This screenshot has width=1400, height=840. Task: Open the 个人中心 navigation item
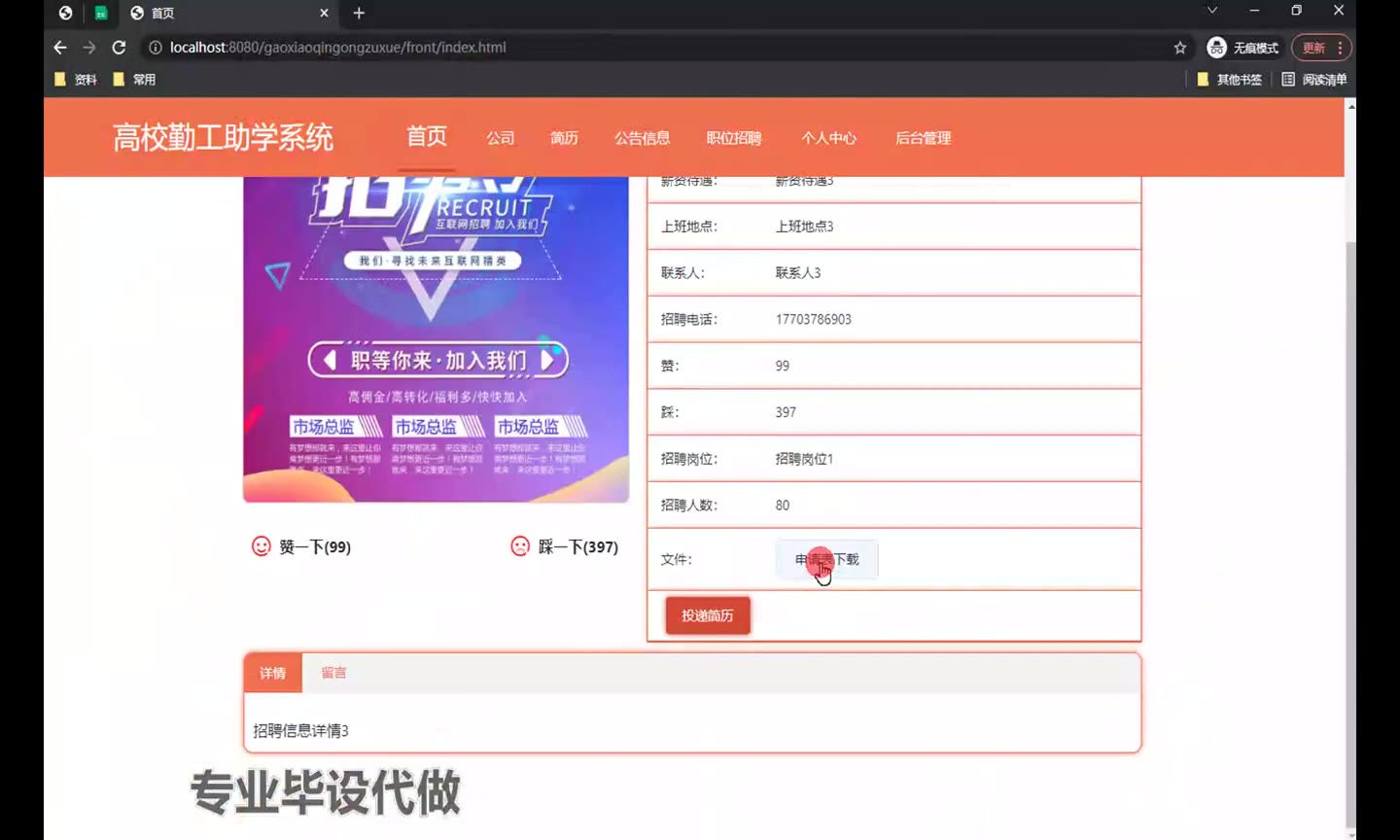tap(829, 138)
